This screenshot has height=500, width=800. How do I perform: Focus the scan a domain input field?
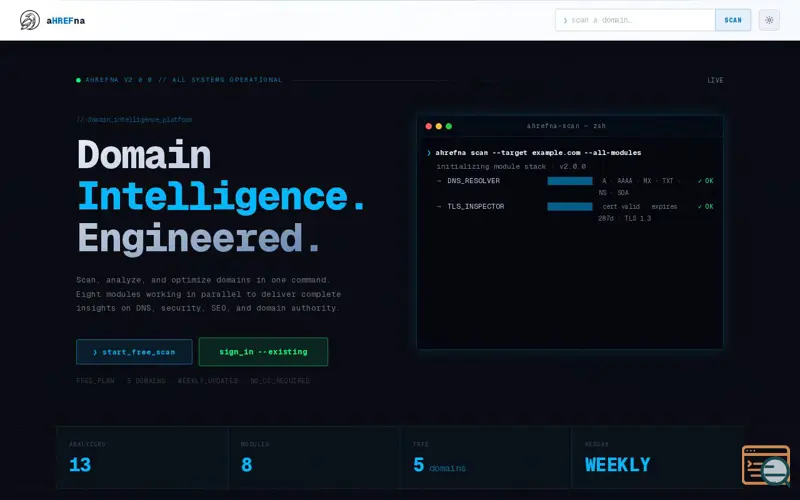pos(635,20)
